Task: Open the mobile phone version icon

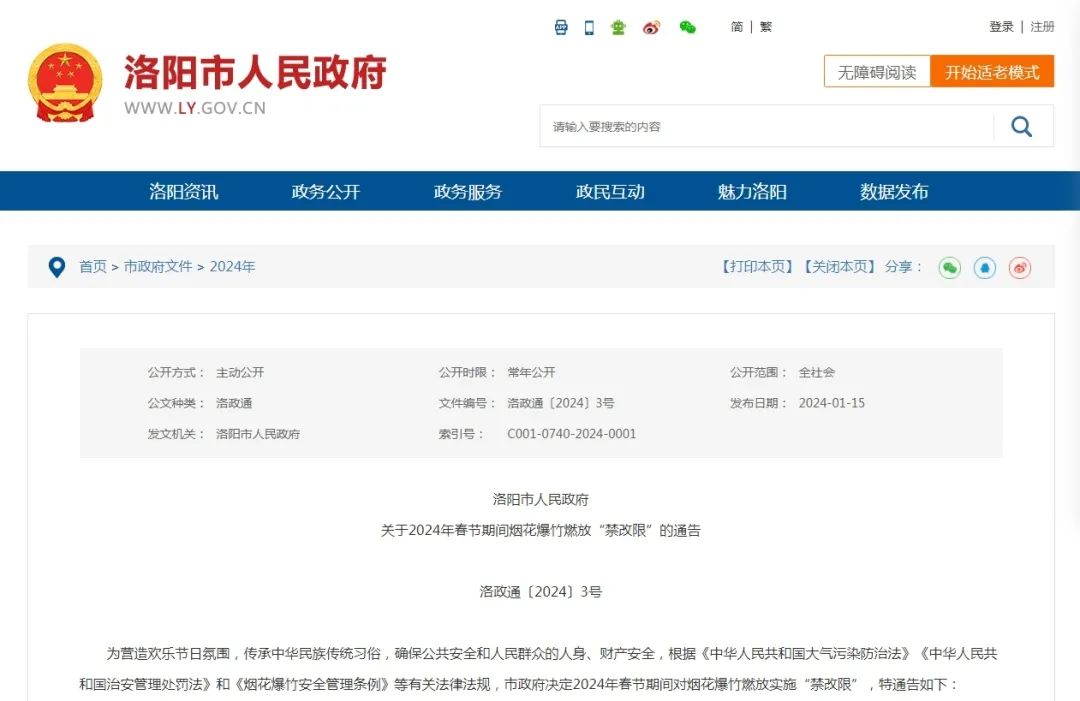Action: (x=589, y=27)
